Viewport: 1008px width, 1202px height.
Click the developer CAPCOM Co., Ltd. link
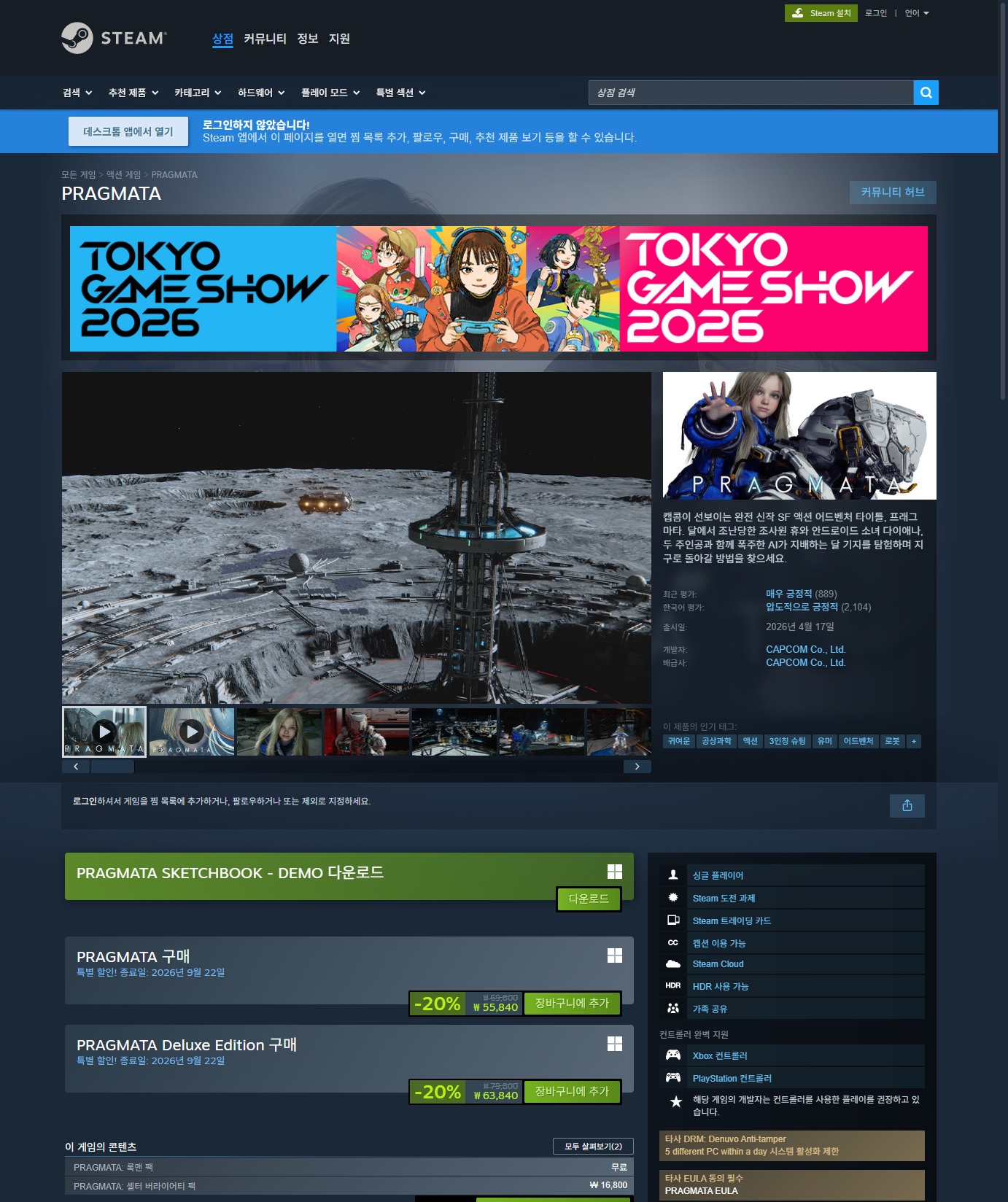[805, 649]
